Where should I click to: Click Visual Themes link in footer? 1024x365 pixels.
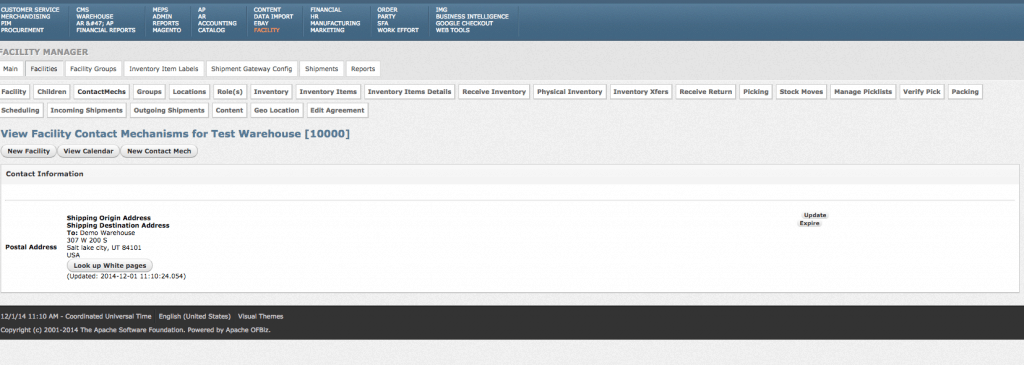[261, 316]
